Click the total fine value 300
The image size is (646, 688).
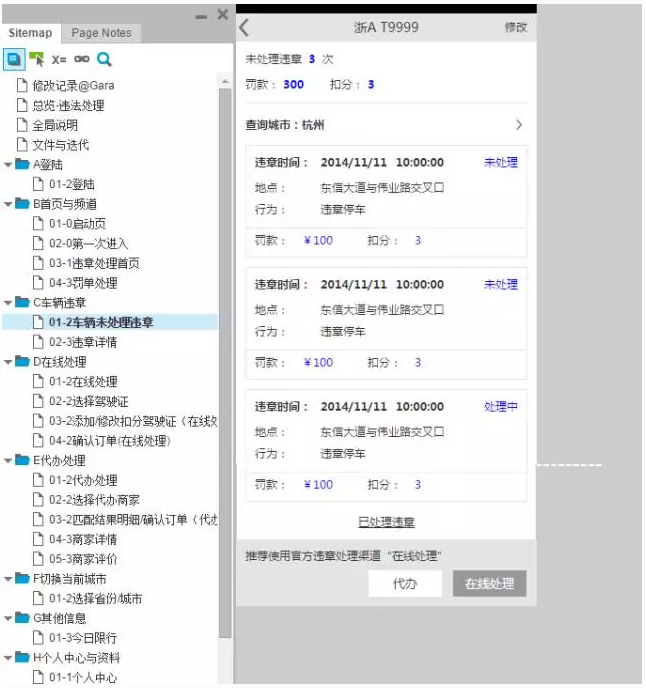point(294,84)
